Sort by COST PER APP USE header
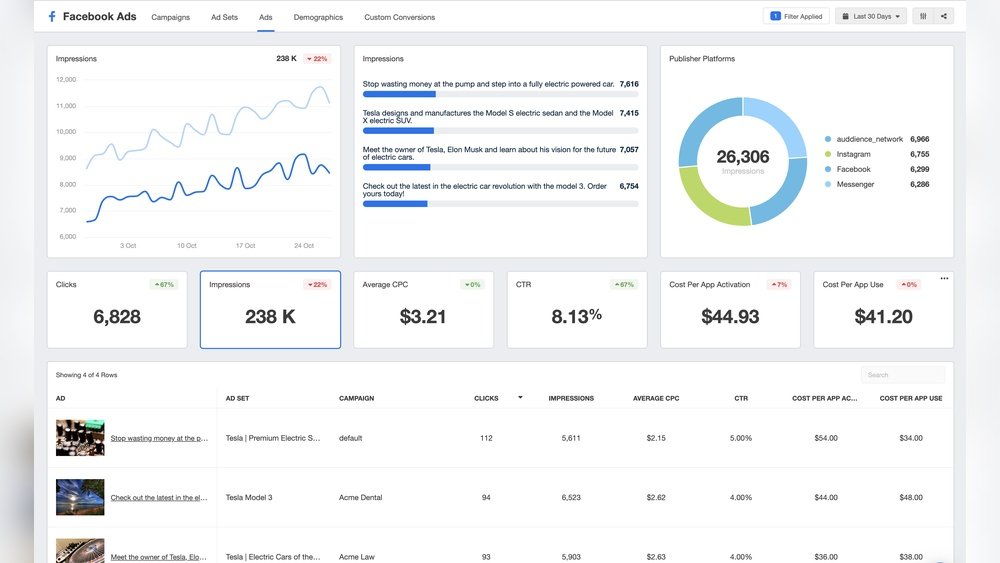Image resolution: width=1000 pixels, height=563 pixels. 911,398
